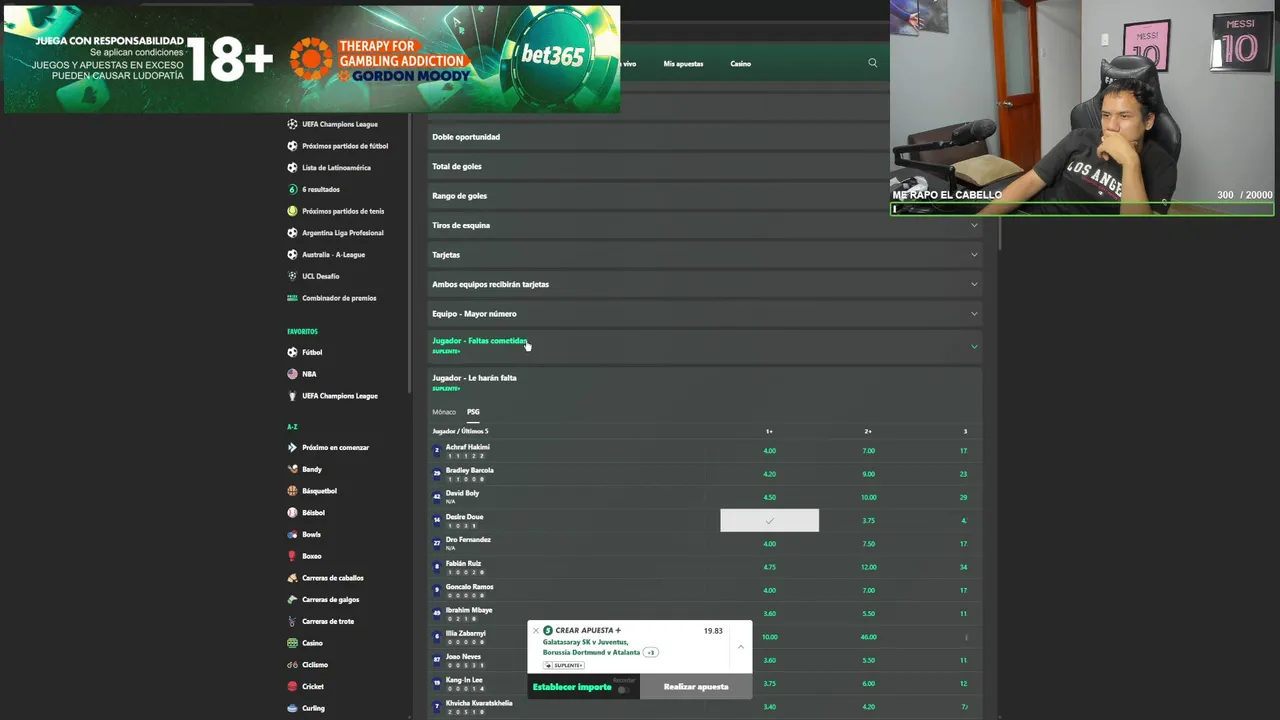Pick Achraf Hakimi 1+ odds 4.00
Screen dimensions: 1280x720
click(769, 451)
